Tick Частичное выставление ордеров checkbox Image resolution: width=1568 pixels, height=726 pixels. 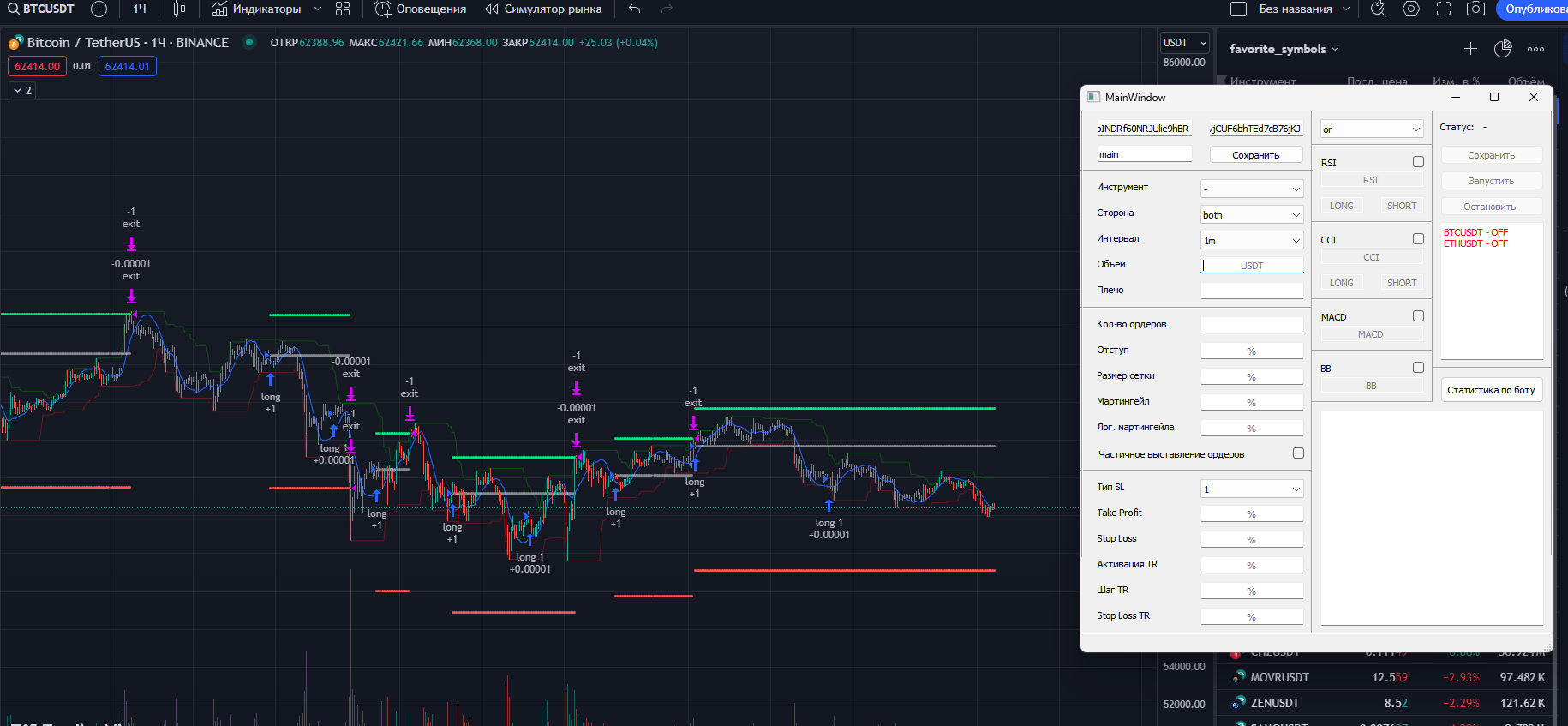coord(1298,453)
